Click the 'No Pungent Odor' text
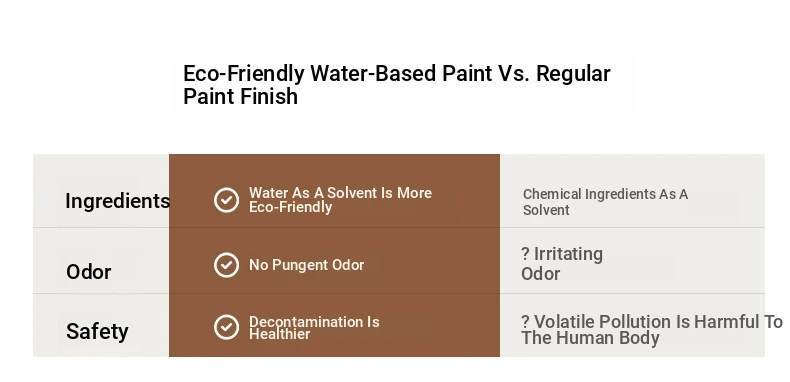This screenshot has width=790, height=382. click(306, 265)
